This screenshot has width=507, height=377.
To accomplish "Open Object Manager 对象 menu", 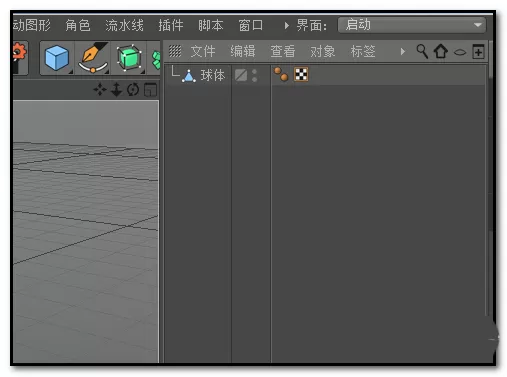I will pos(323,51).
